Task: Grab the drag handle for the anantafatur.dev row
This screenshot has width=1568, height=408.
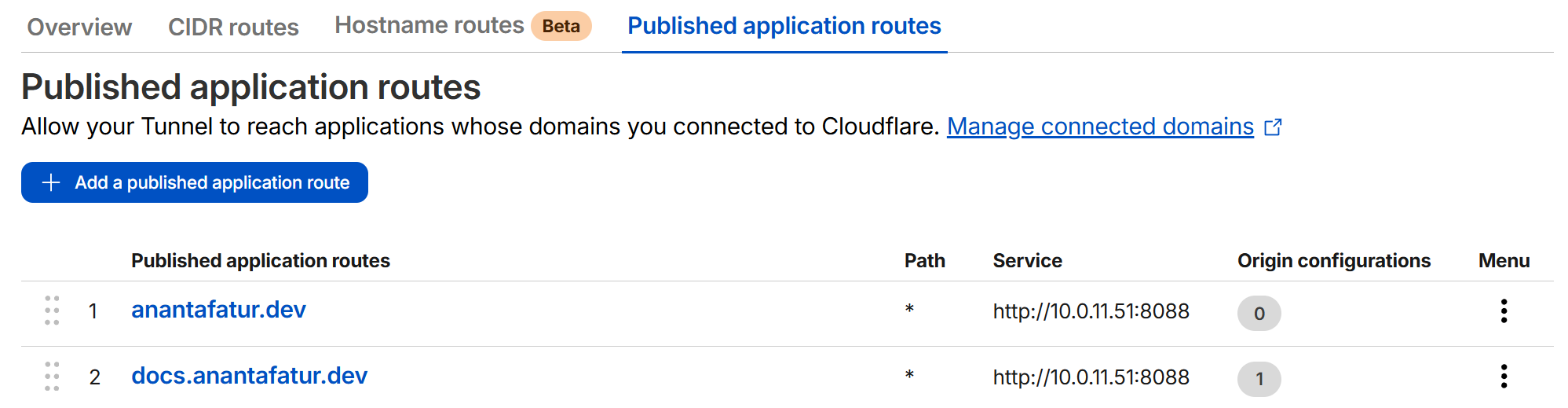Action: coord(52,311)
